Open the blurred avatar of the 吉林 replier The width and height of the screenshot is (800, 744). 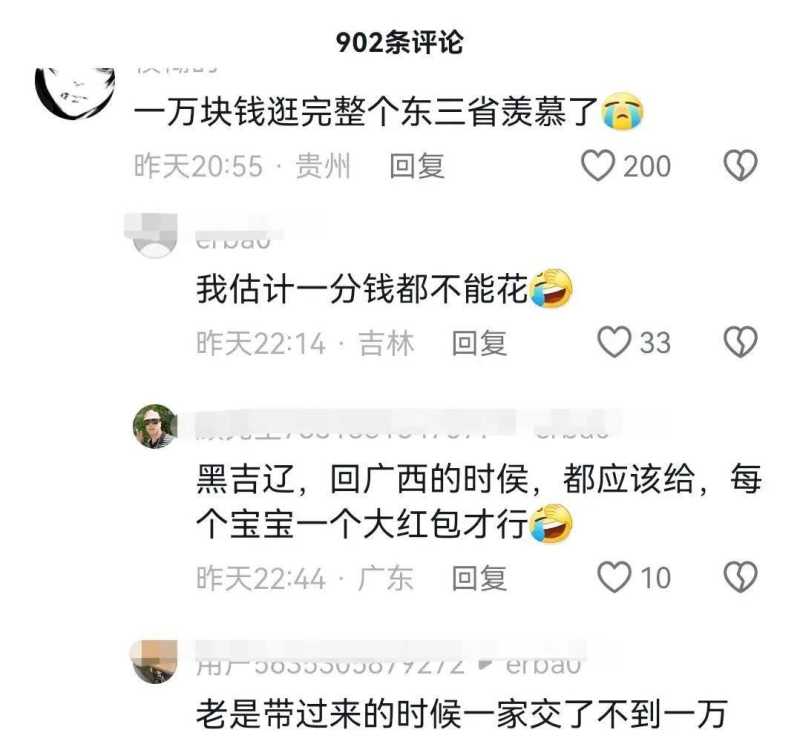click(155, 237)
